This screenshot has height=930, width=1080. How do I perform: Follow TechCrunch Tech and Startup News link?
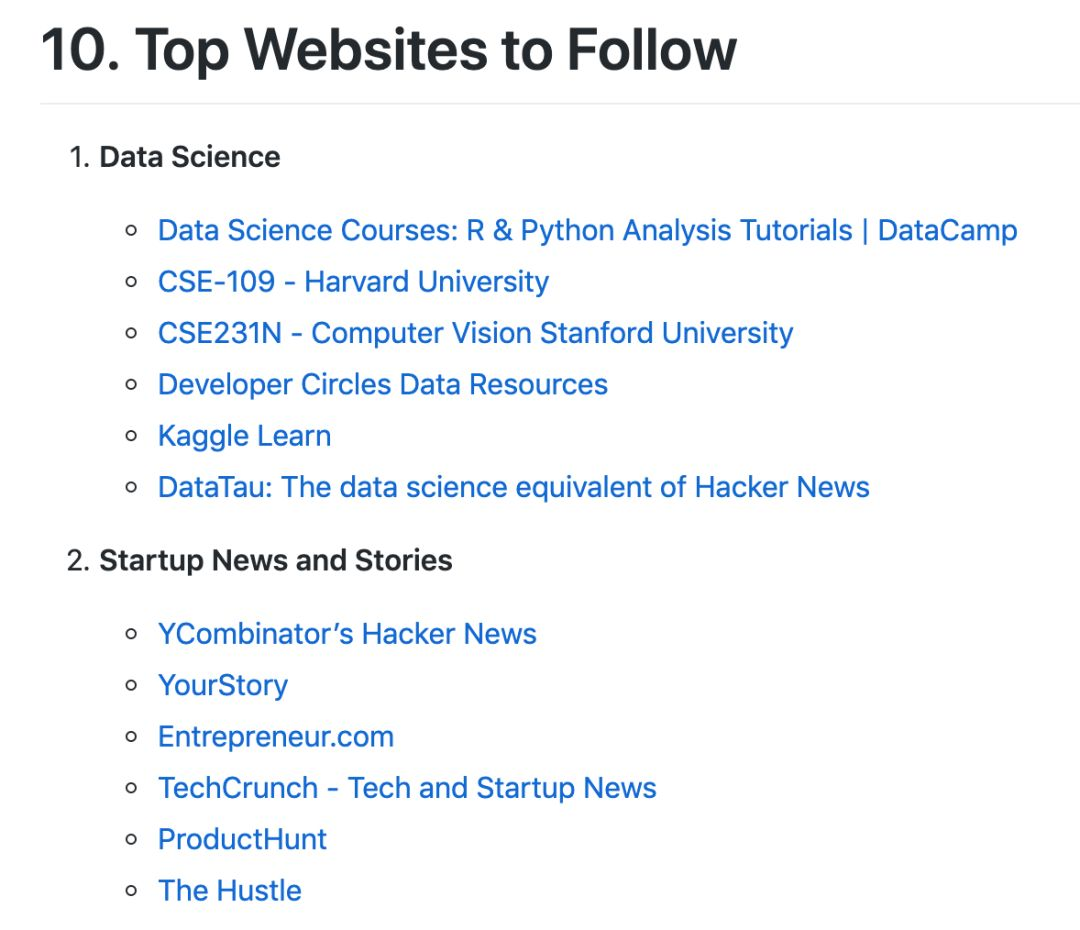click(407, 788)
